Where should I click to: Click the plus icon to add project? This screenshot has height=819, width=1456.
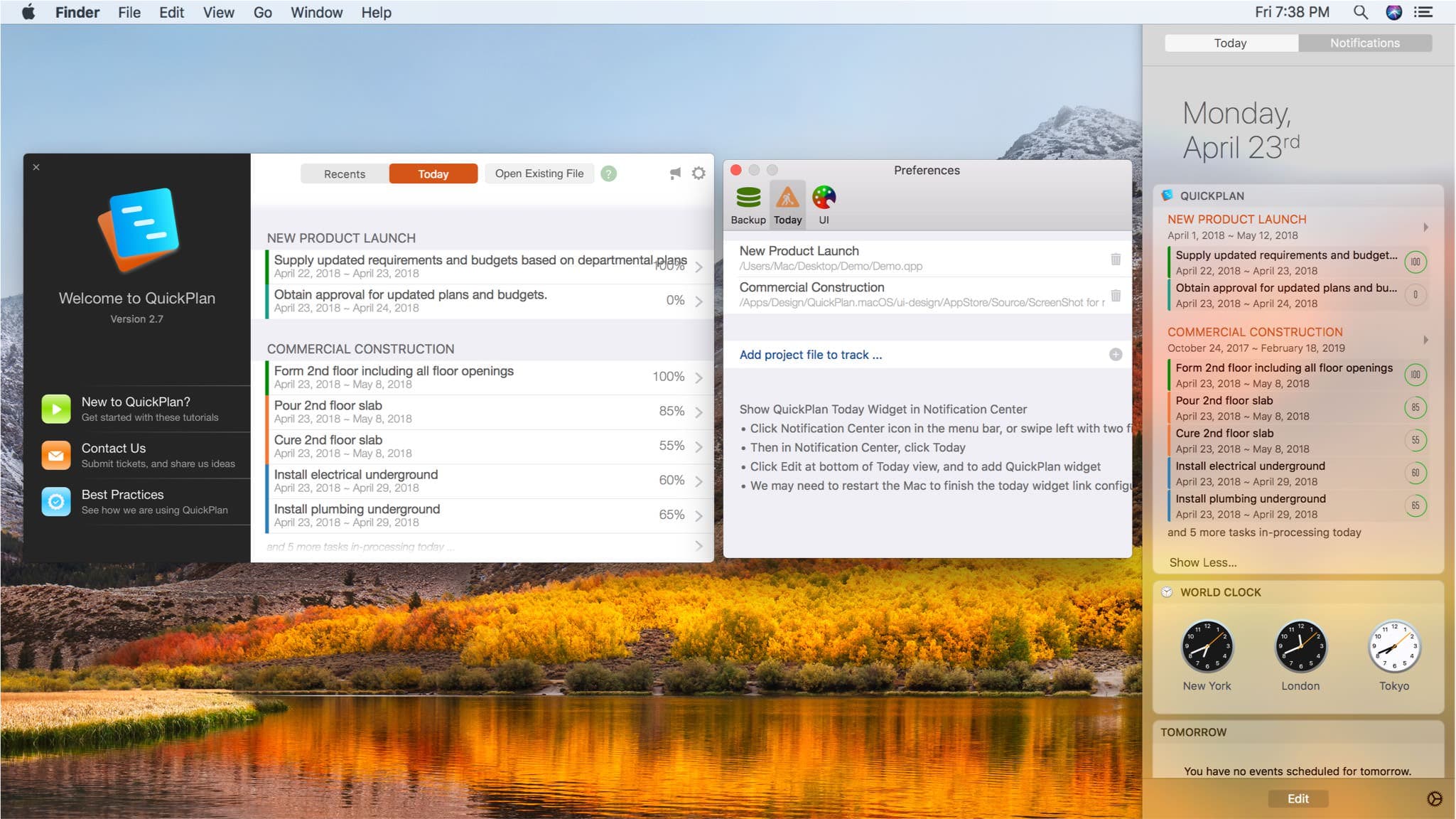coord(1116,355)
